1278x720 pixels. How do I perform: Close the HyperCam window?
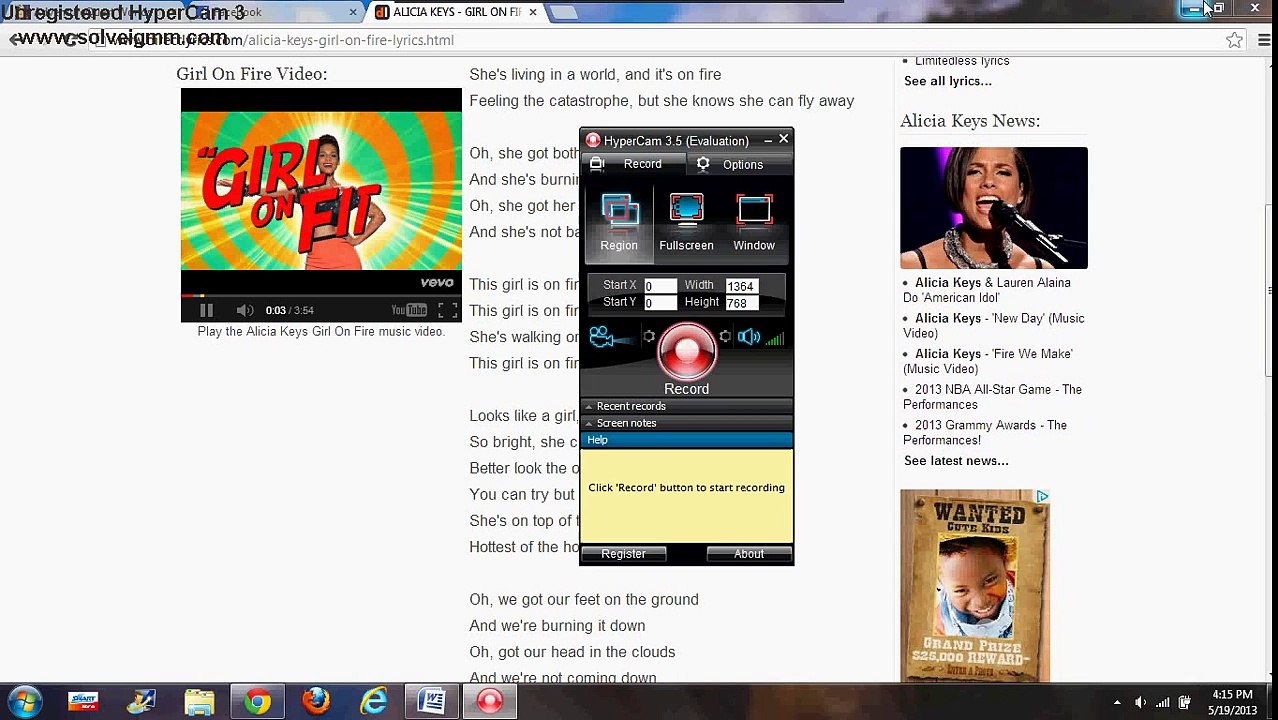point(784,140)
